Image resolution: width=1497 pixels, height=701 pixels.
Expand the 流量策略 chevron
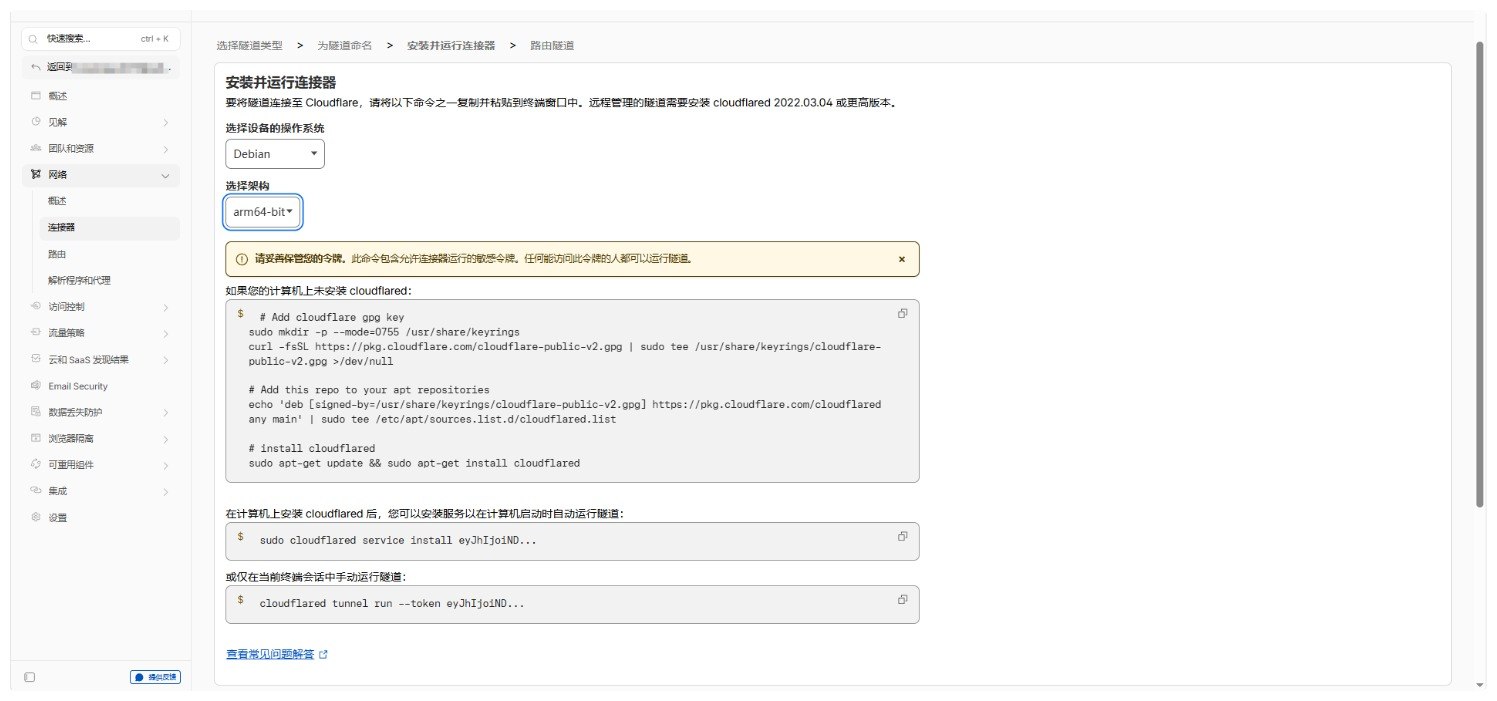click(165, 333)
